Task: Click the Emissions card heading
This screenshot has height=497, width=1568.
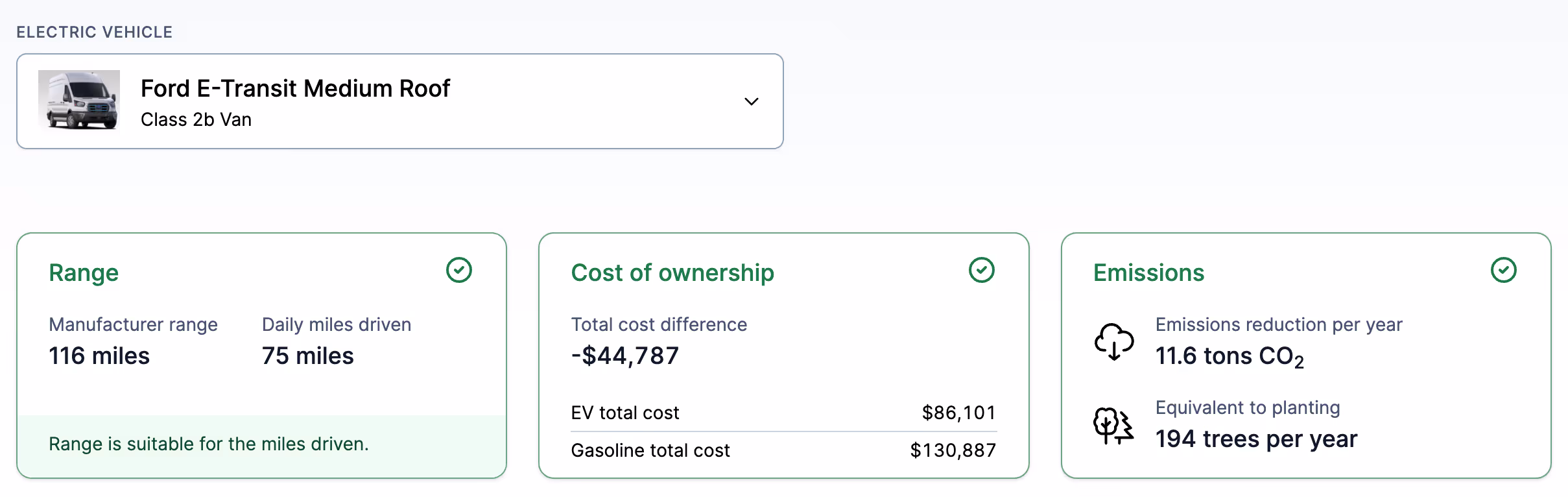Action: point(1148,273)
